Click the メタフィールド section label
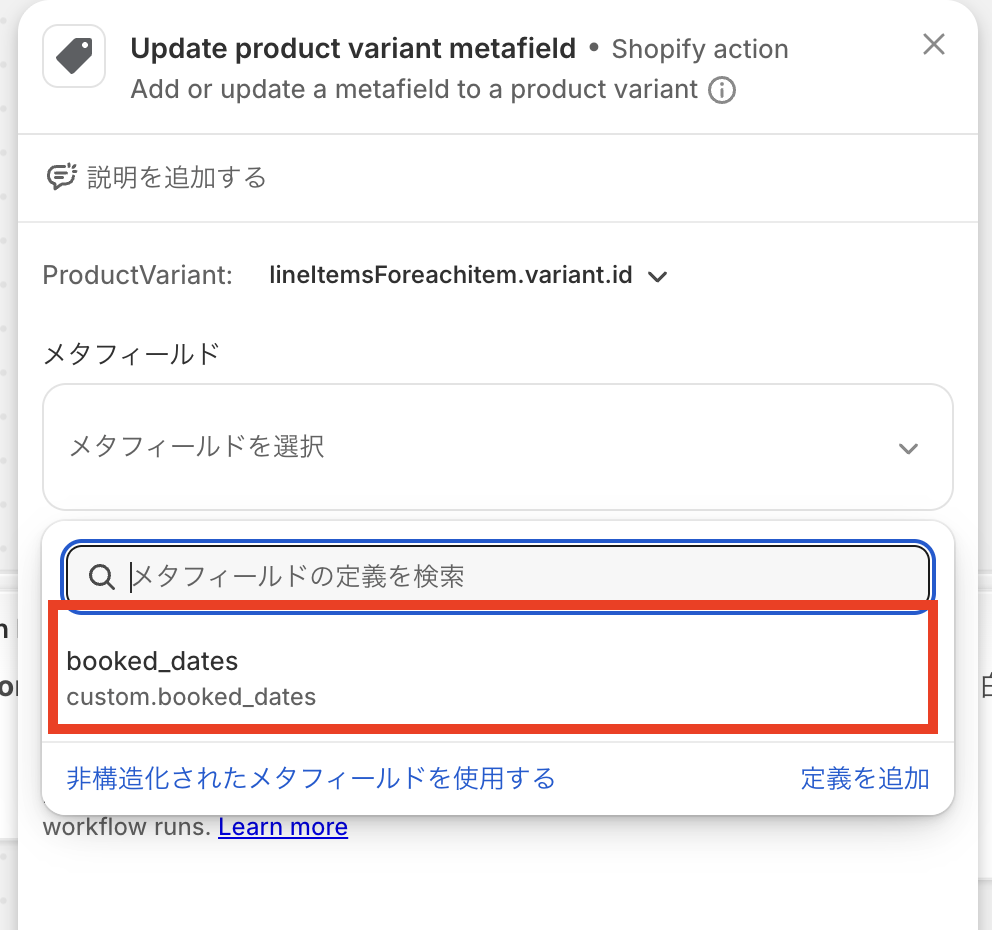The image size is (992, 930). 131,353
